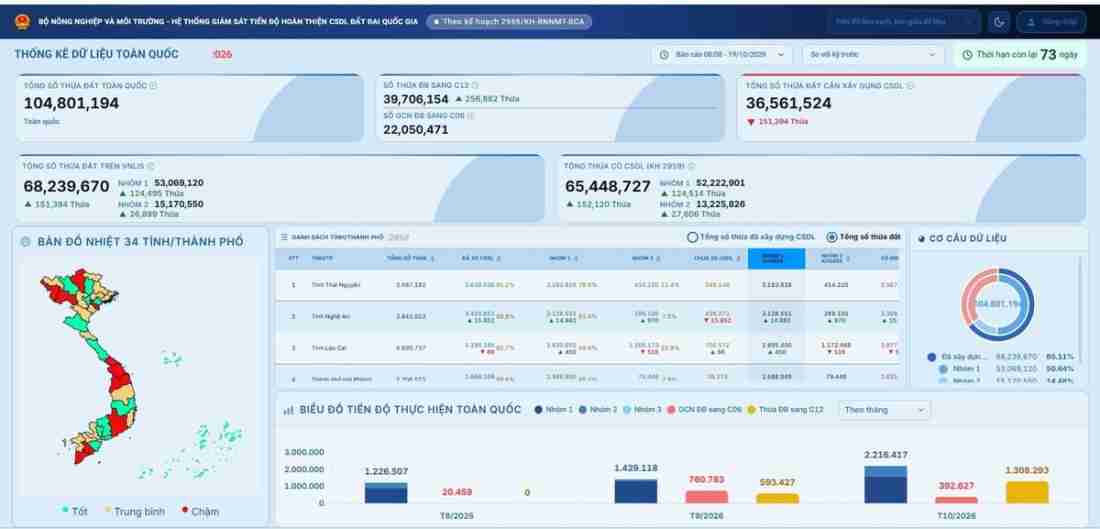The image size is (1100, 529).
Task: Open the report date range dropdown
Action: coord(722,54)
